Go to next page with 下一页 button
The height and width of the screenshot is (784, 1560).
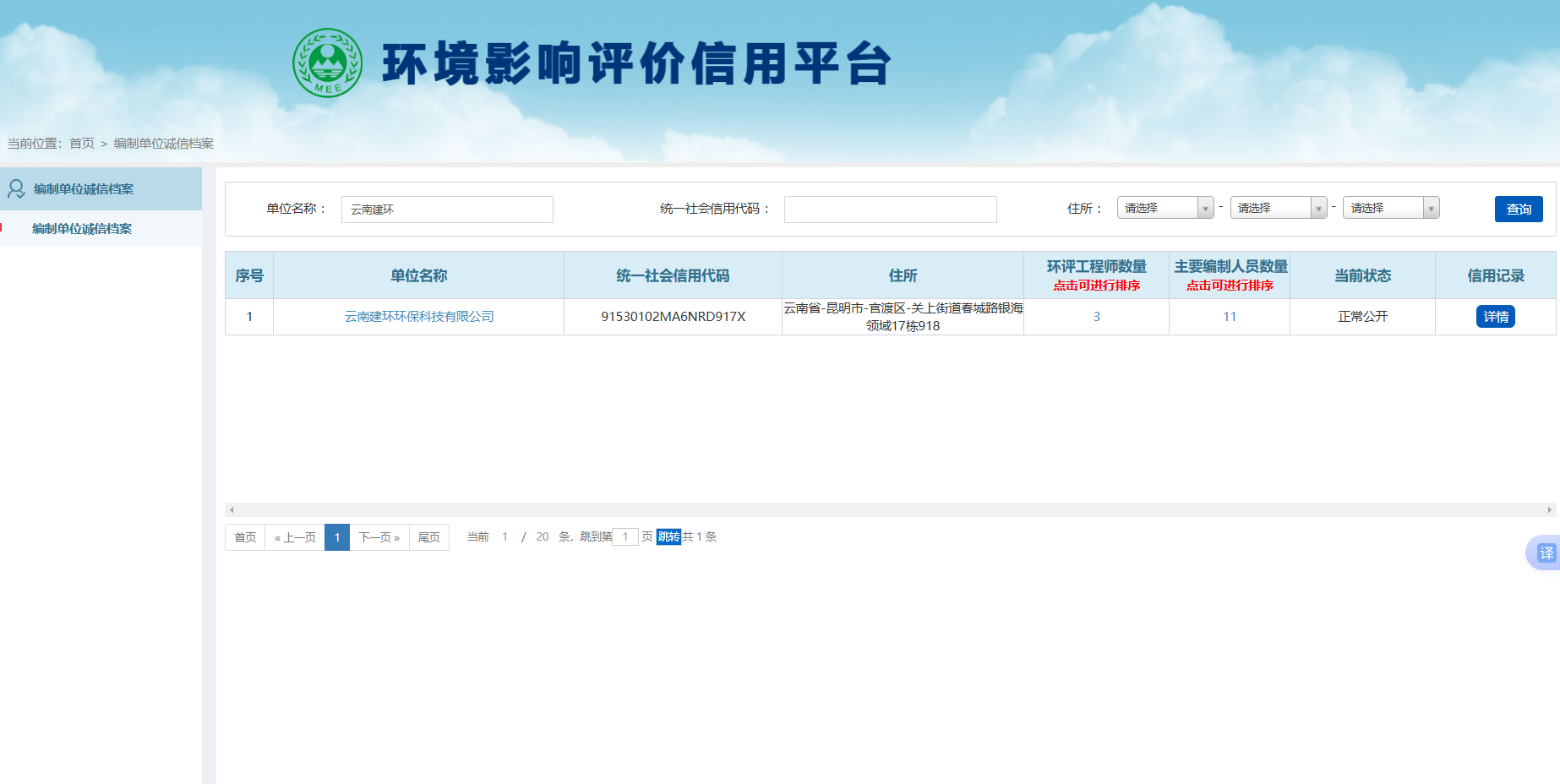(x=378, y=536)
